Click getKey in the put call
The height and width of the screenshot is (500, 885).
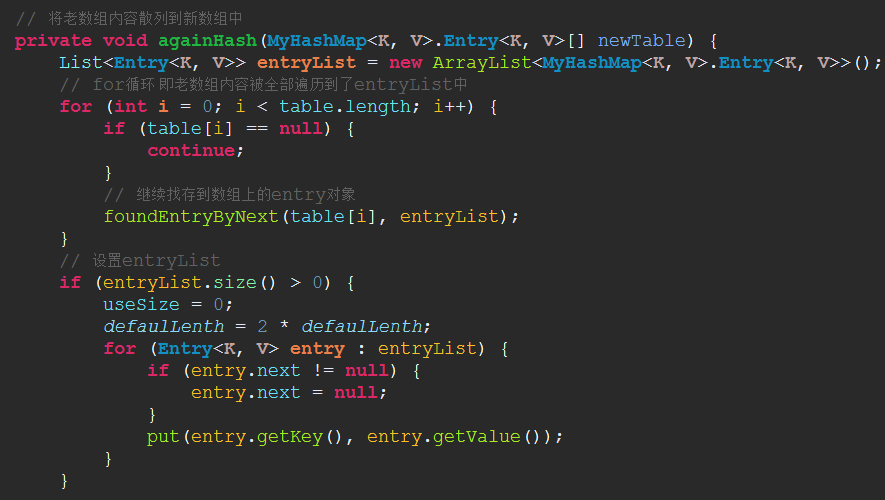point(290,437)
